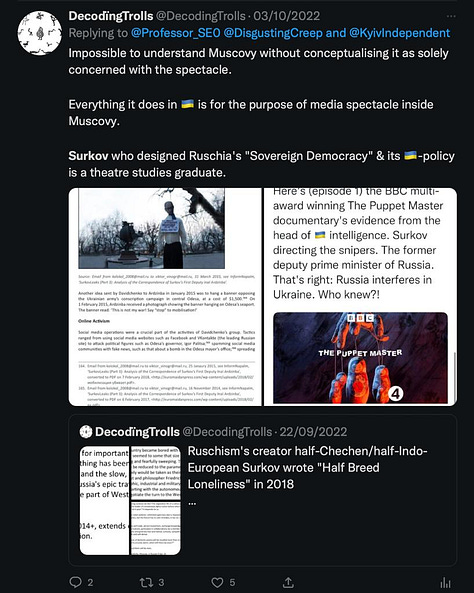Expand the quoted tweet ellipsis text

[192, 503]
